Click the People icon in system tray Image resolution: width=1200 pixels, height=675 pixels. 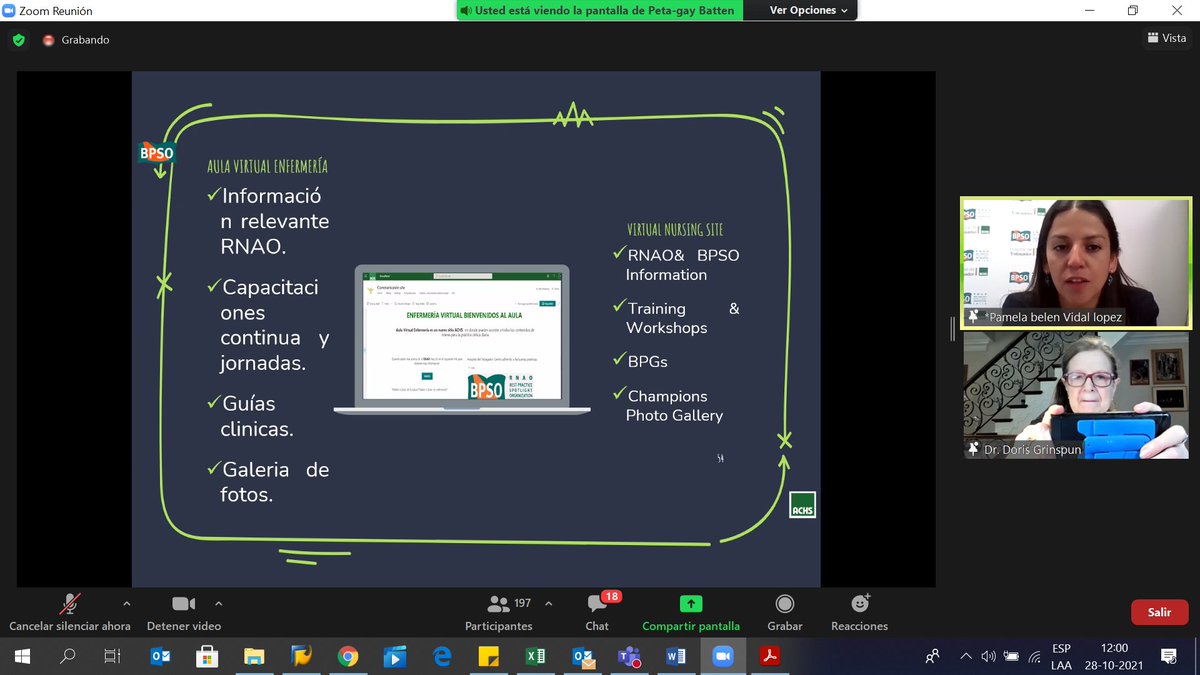tap(932, 656)
